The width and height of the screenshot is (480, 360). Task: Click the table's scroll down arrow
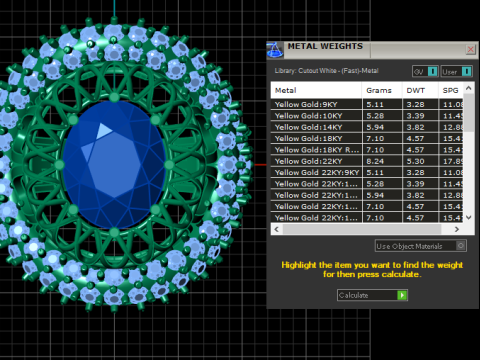point(469,217)
